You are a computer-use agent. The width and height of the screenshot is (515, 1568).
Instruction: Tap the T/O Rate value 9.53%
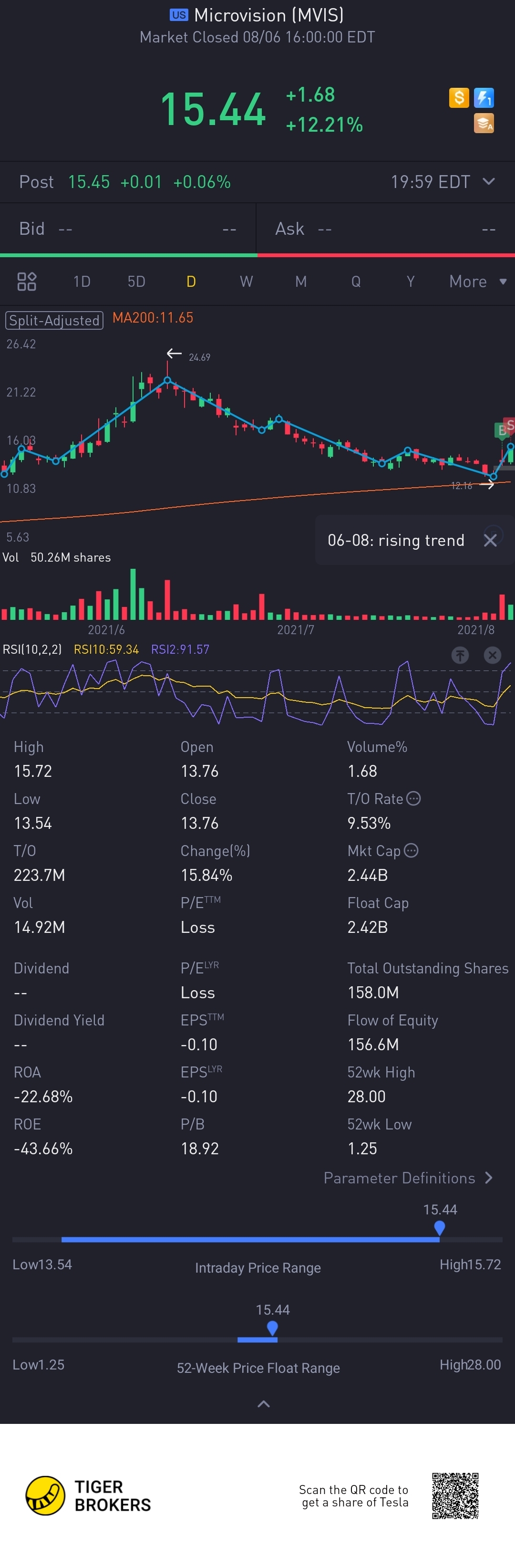pos(369,823)
